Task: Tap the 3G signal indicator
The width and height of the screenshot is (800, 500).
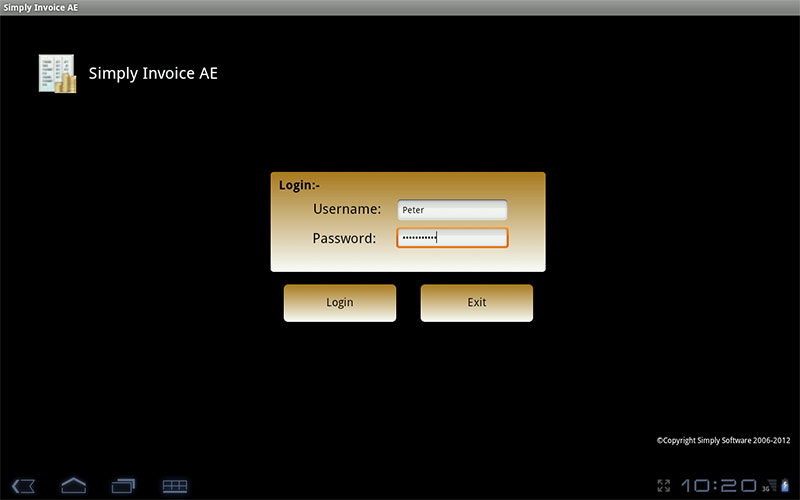Action: 769,486
